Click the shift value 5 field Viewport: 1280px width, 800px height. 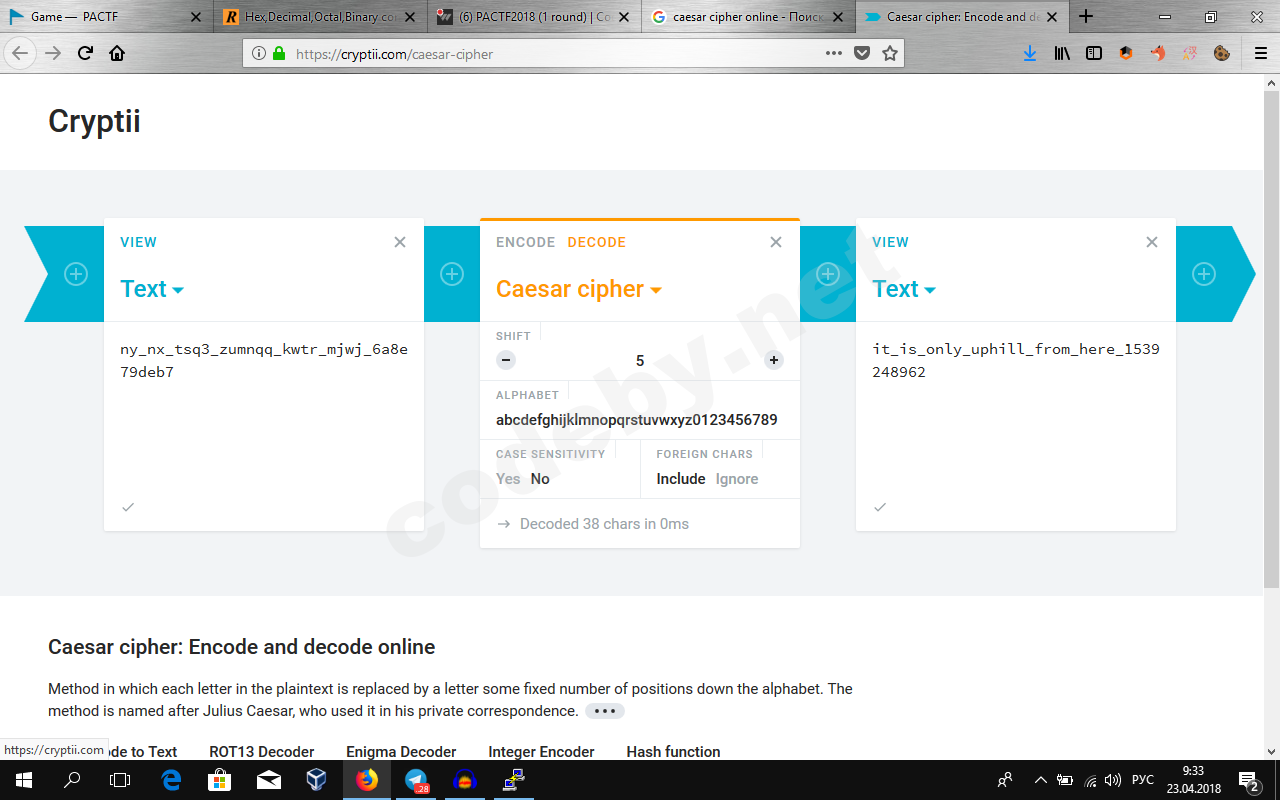tap(640, 360)
